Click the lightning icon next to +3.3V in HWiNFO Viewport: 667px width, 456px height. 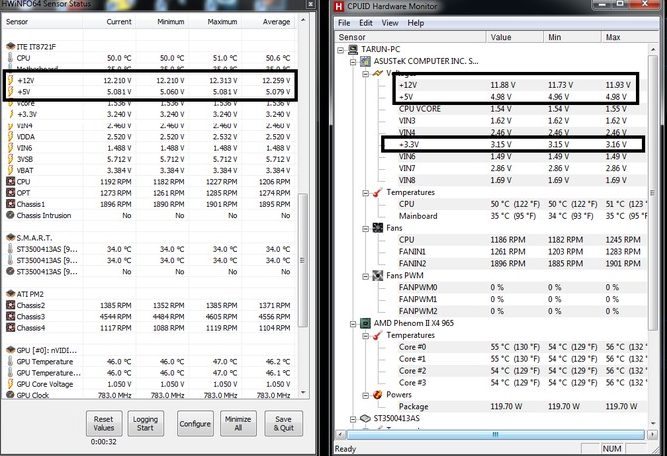11,114
